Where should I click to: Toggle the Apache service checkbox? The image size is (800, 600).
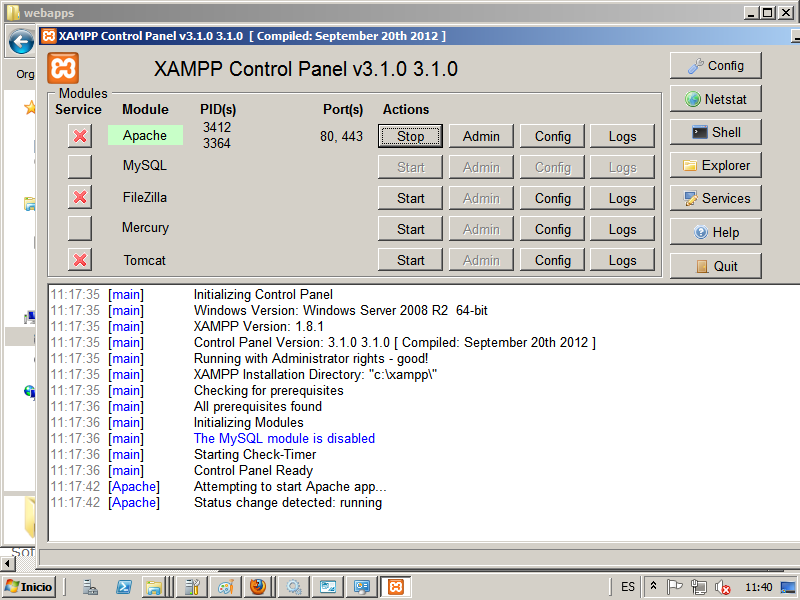coord(80,136)
